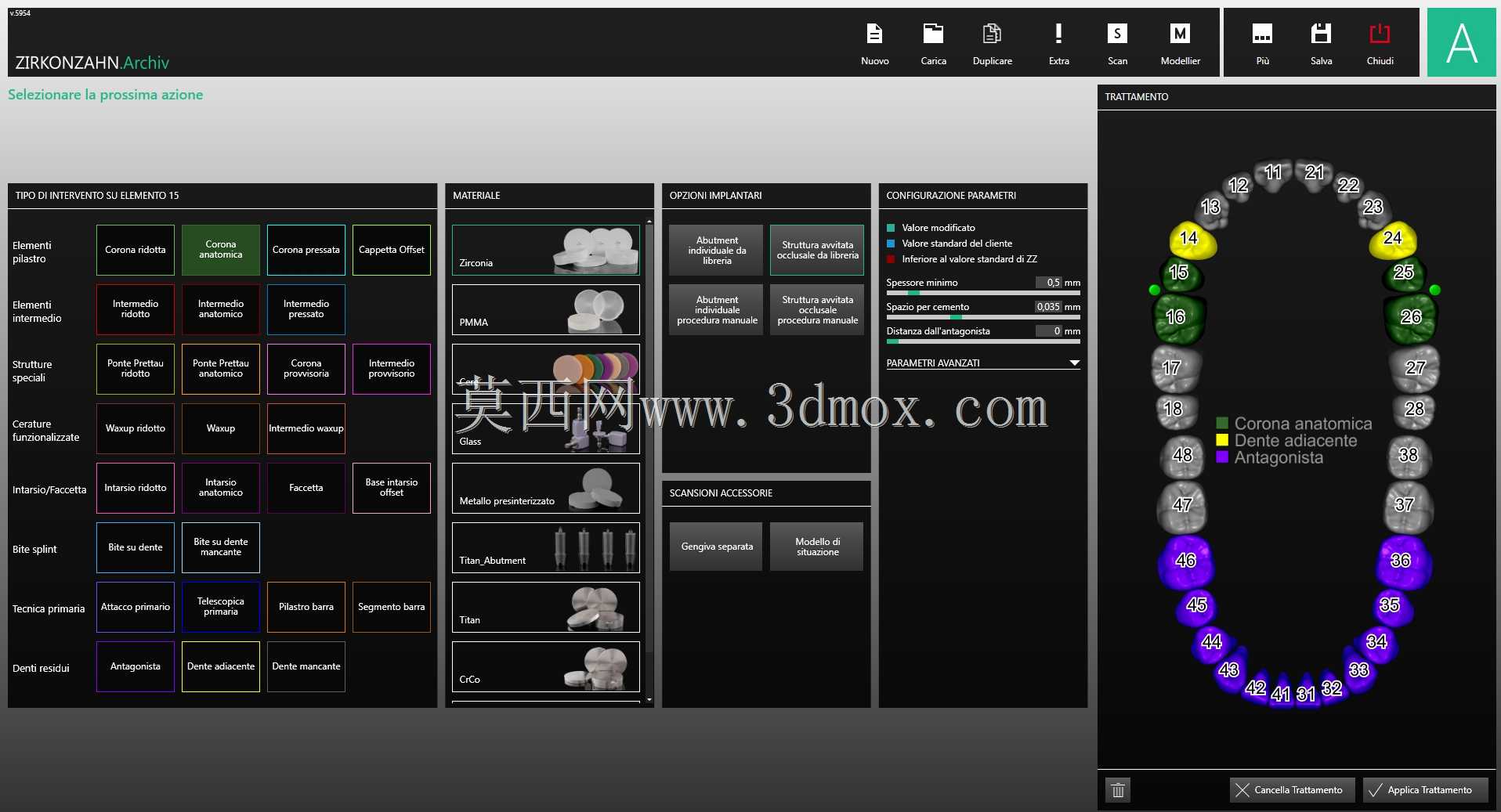Open the Più more-options icon
This screenshot has width=1501, height=812.
1262,34
